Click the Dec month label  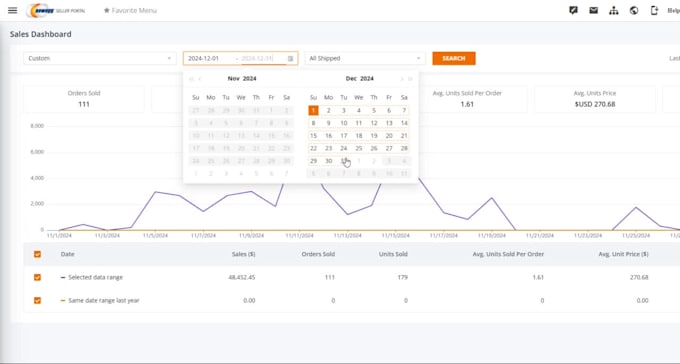pyautogui.click(x=351, y=79)
